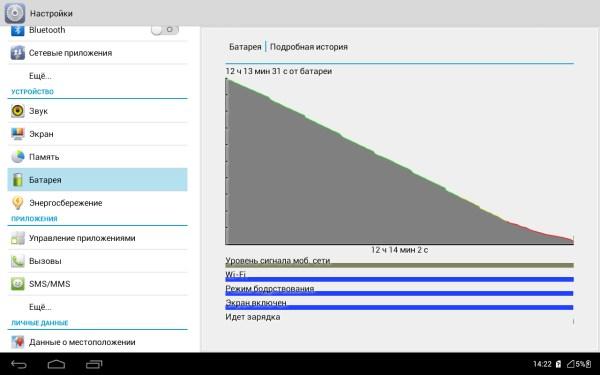
Task: Open Экран settings
Action: pos(98,134)
